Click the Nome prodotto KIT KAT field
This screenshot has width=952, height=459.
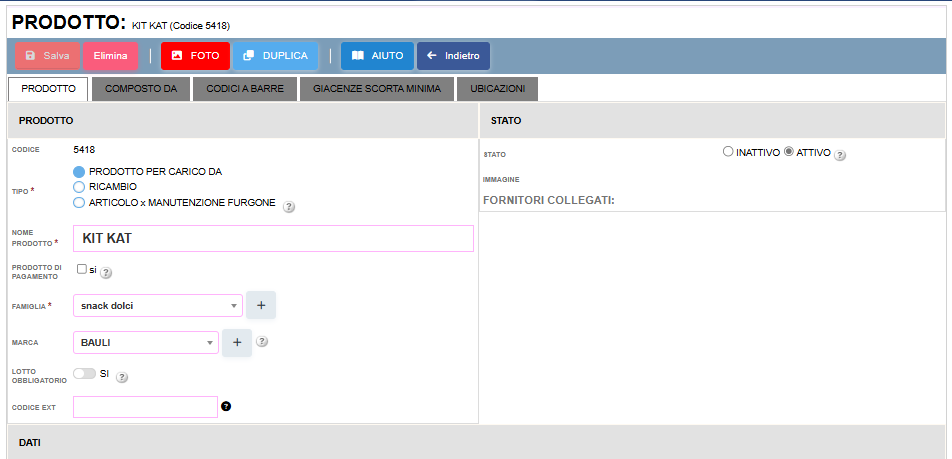tap(273, 239)
